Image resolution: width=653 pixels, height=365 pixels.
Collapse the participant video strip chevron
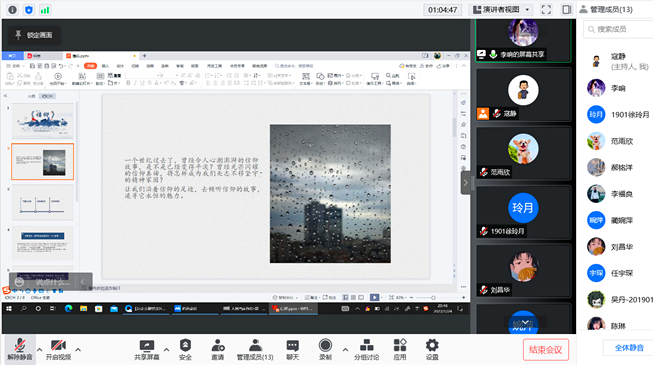pos(466,182)
